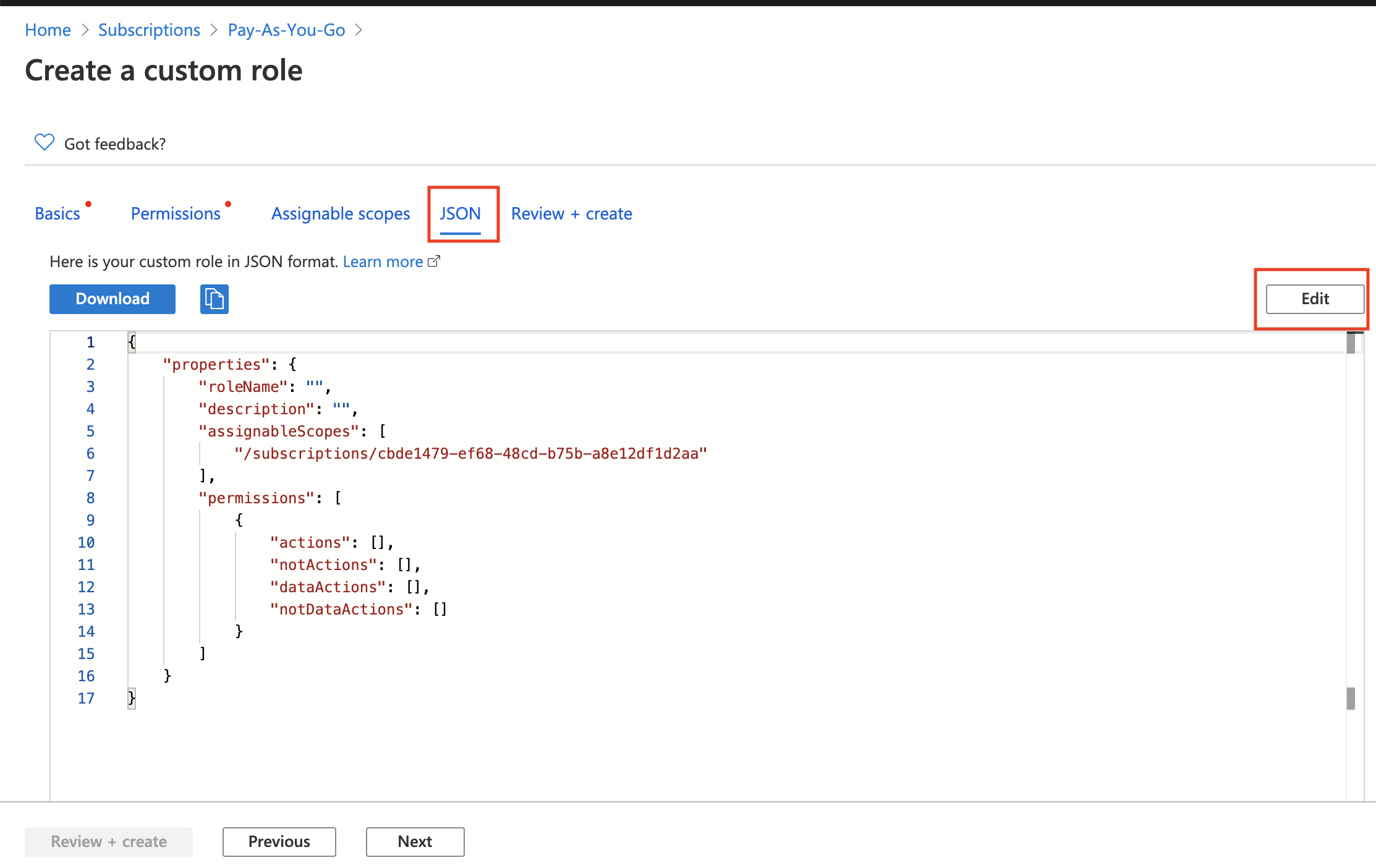Screen dimensions: 1376x868
Task: Switch to the Review + create tab
Action: (x=571, y=213)
